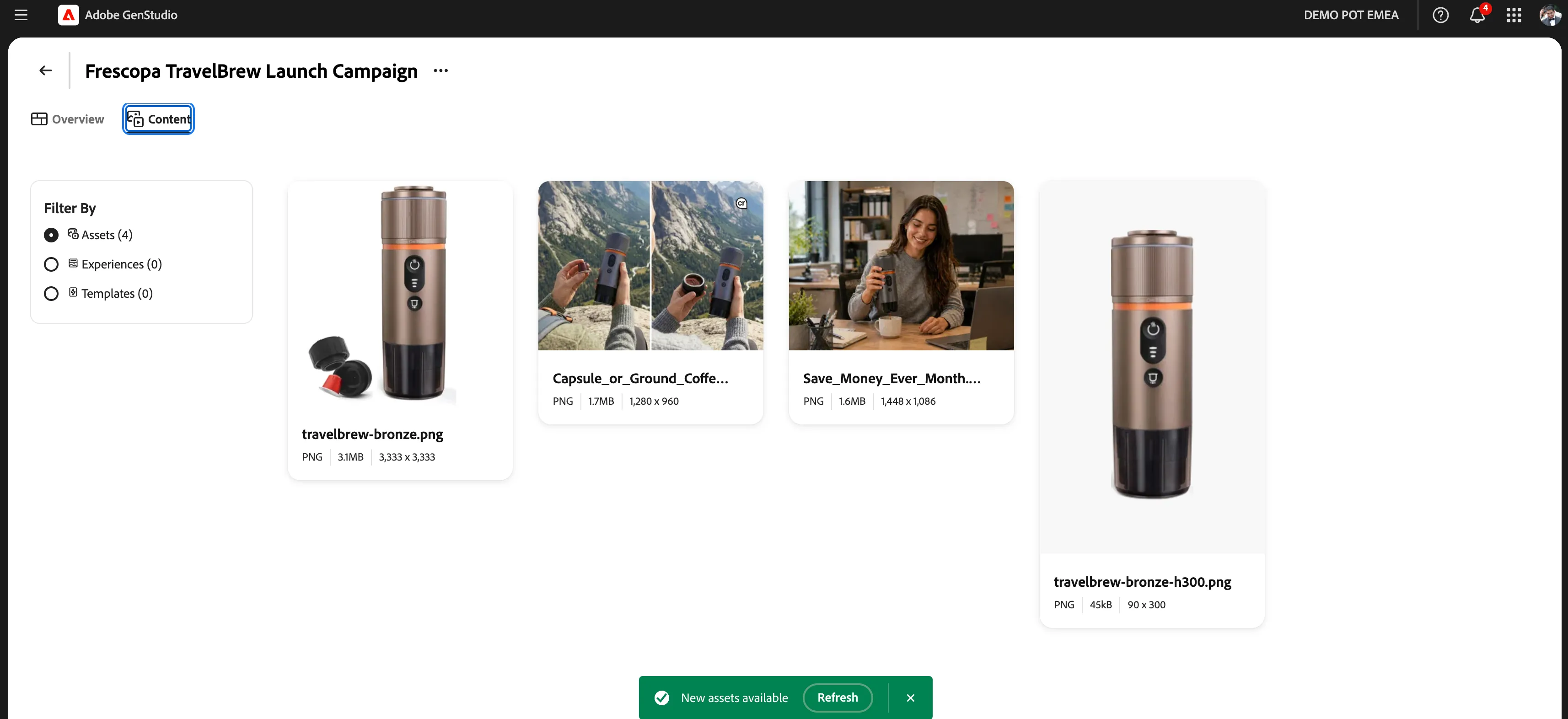
Task: Click the Filter By heading
Action: click(x=70, y=208)
